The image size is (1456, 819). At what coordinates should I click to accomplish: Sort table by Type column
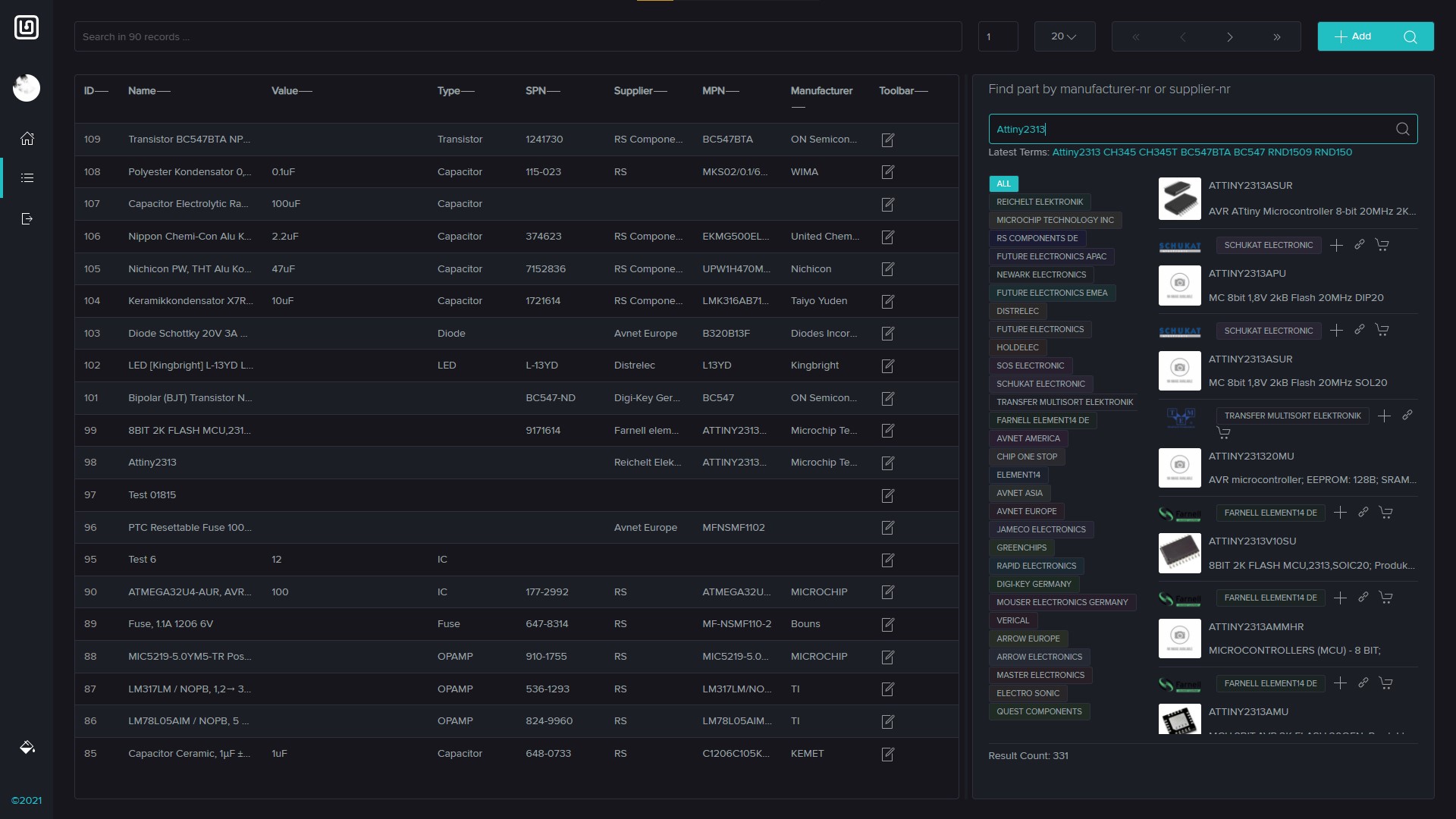pyautogui.click(x=456, y=91)
